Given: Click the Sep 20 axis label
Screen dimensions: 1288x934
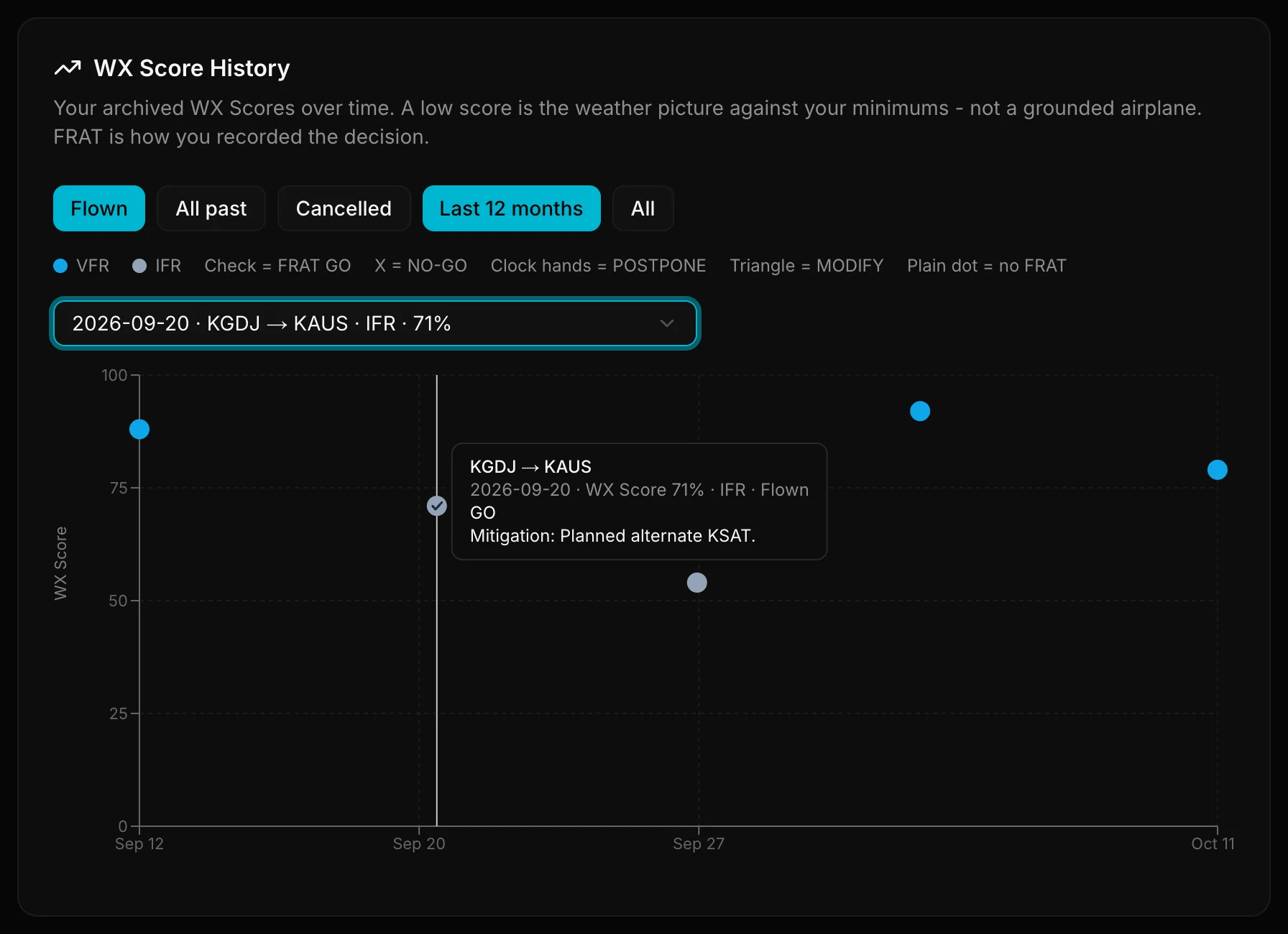Looking at the screenshot, I should tap(419, 843).
